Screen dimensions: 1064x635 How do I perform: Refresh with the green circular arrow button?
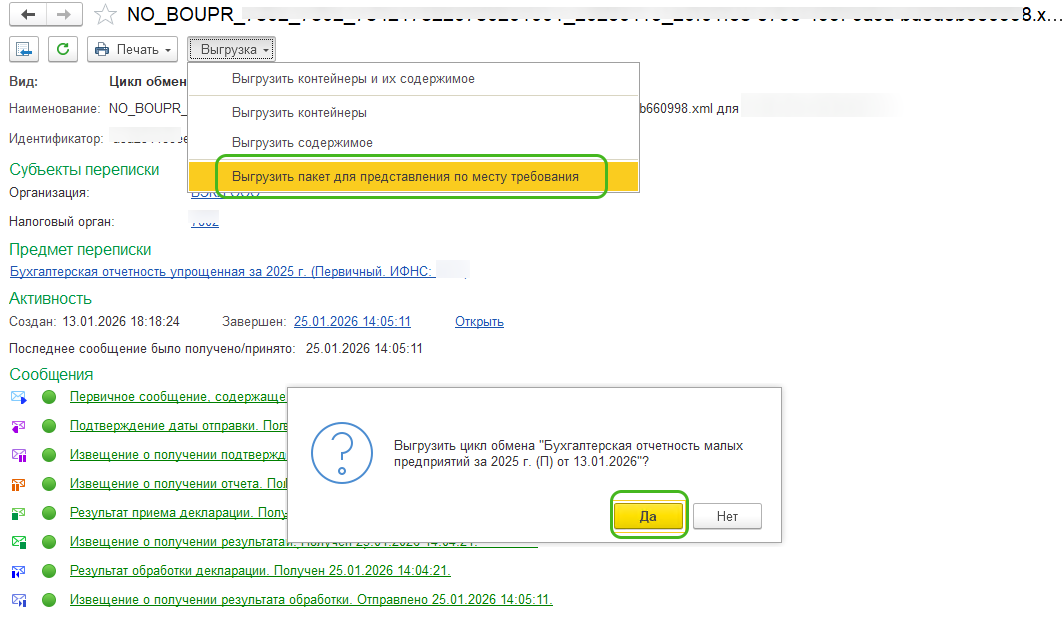tap(63, 50)
